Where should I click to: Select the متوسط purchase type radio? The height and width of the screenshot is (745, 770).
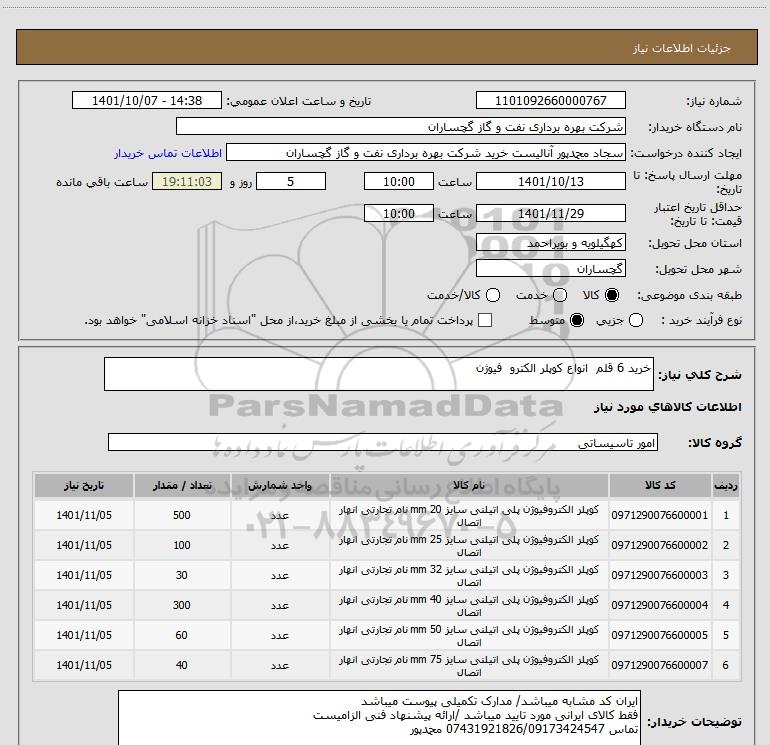(x=577, y=321)
